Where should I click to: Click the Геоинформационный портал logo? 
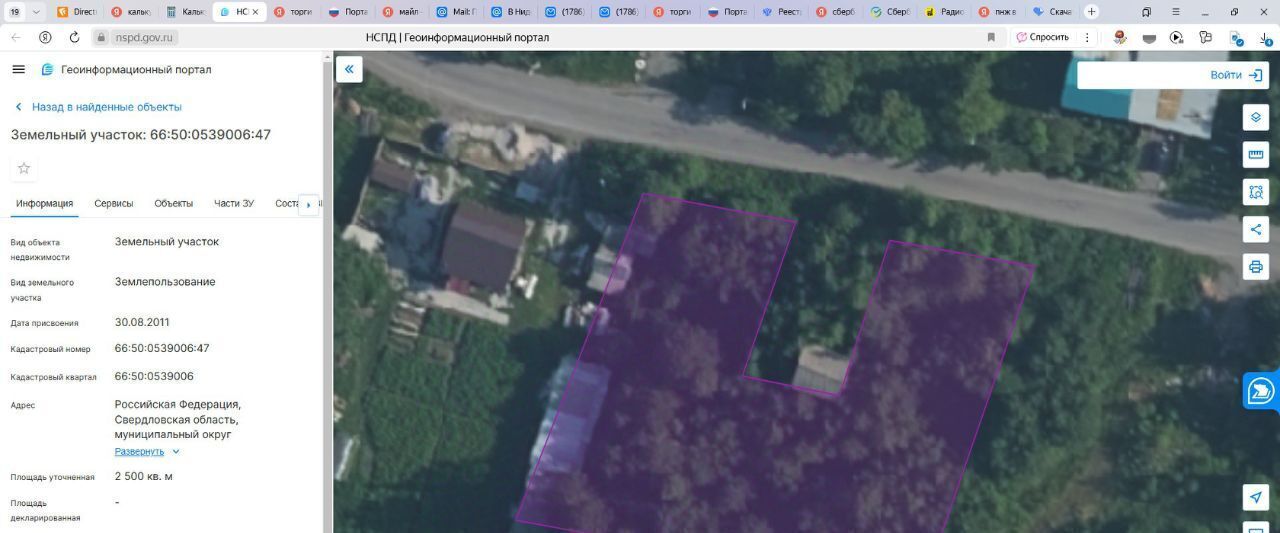click(126, 70)
